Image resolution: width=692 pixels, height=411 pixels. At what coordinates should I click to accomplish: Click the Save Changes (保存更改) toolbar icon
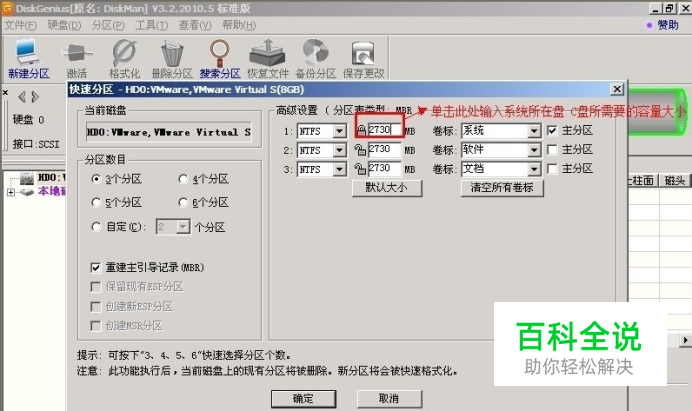(363, 58)
